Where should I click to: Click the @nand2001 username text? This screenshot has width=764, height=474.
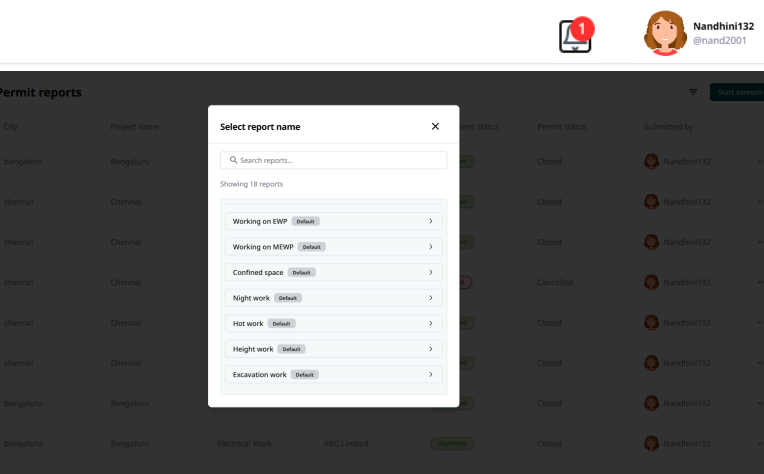point(719,41)
